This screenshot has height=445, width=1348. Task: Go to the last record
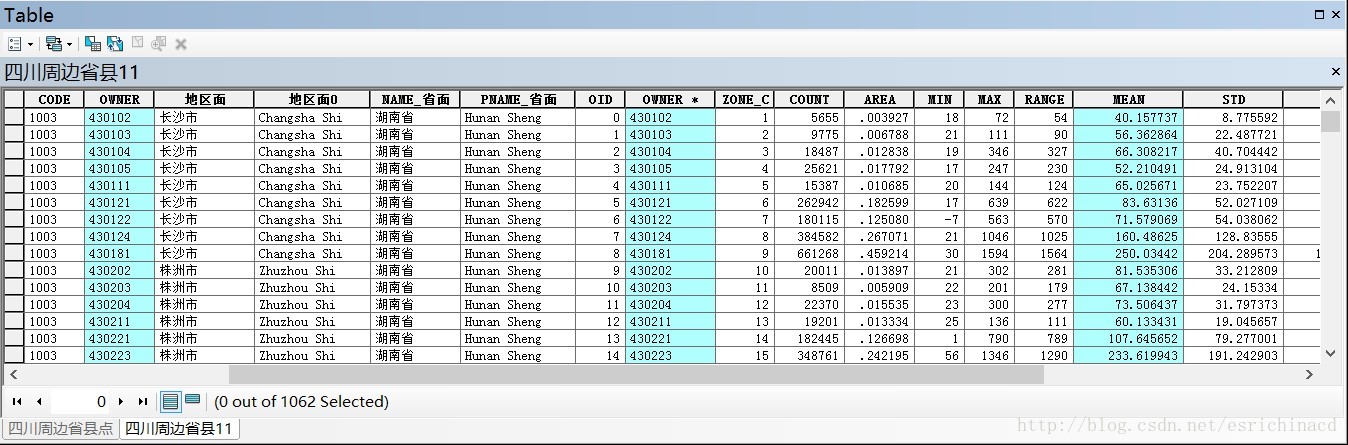point(143,402)
